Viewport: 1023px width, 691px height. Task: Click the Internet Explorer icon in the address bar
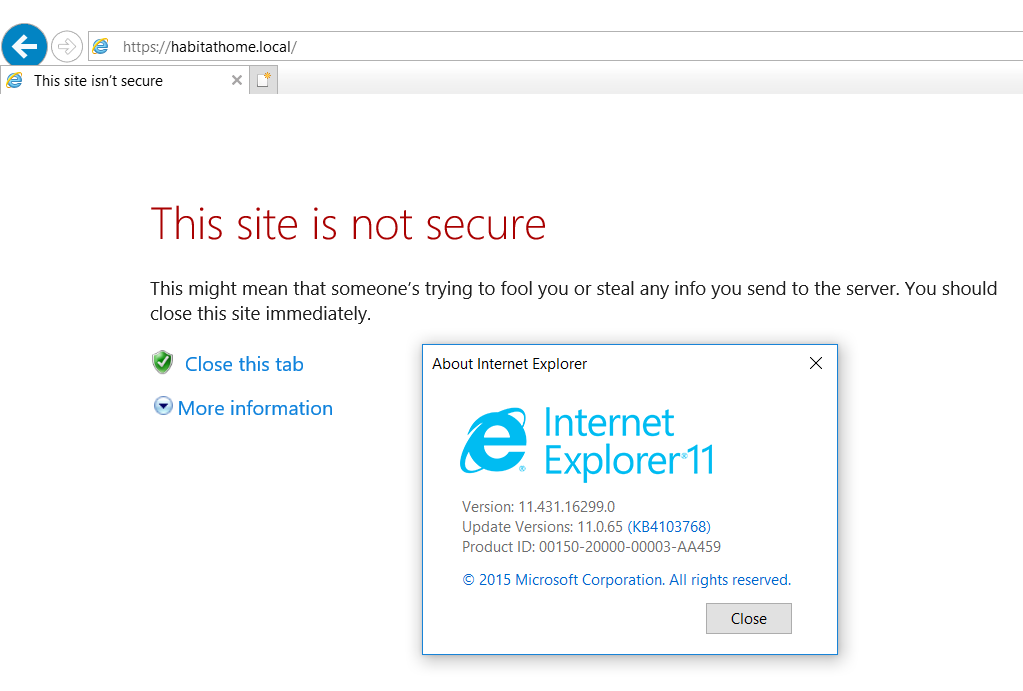pyautogui.click(x=100, y=45)
